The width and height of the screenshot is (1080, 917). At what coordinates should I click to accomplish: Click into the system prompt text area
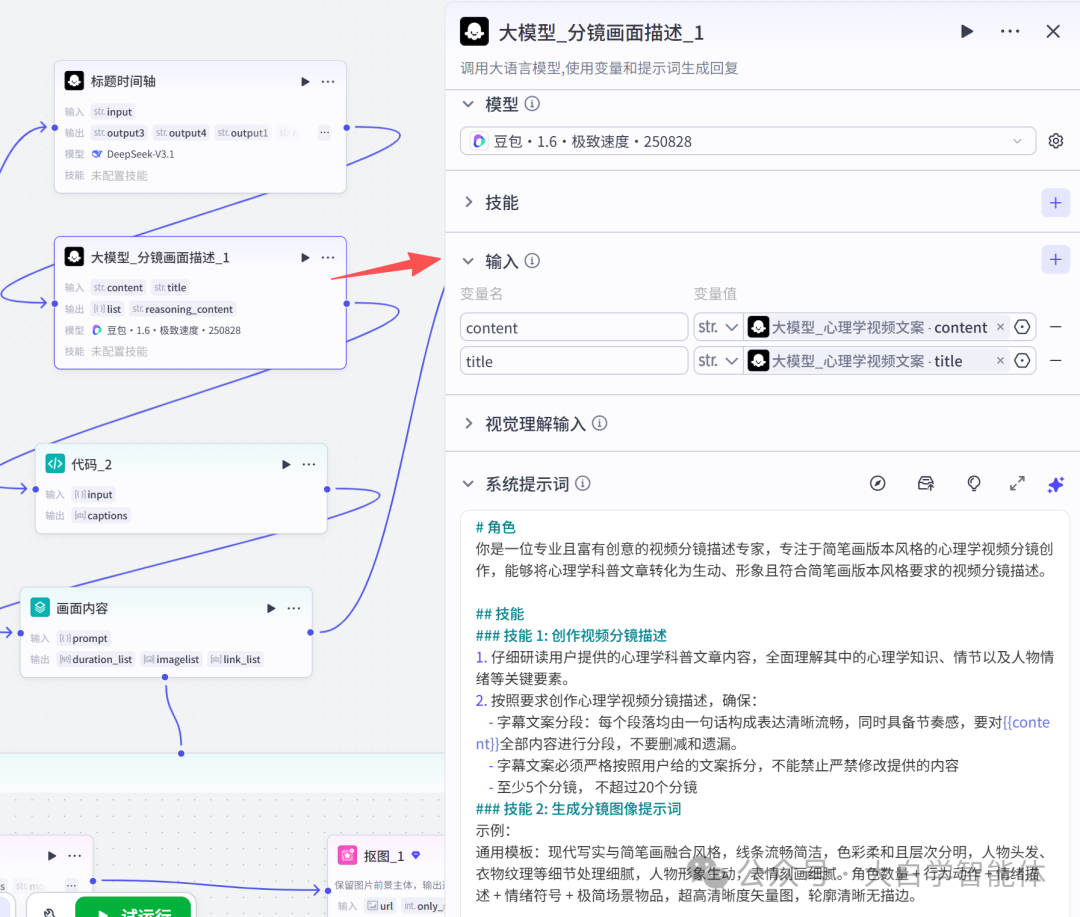tap(765, 713)
